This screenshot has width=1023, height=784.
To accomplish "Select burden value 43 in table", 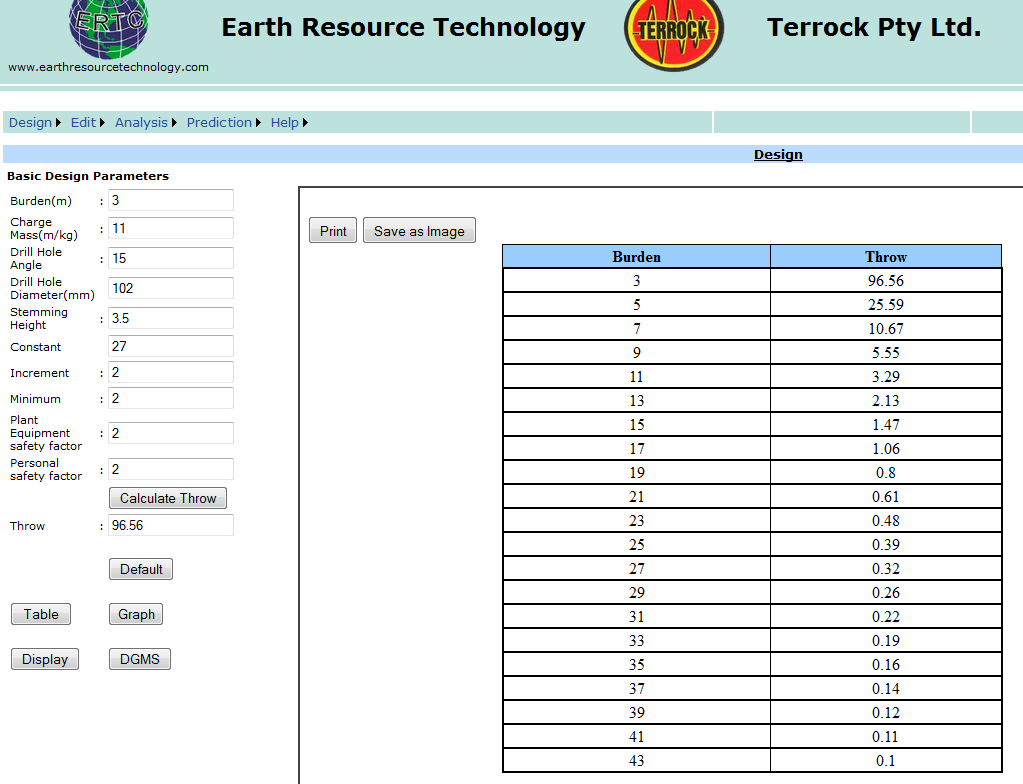I will point(636,761).
